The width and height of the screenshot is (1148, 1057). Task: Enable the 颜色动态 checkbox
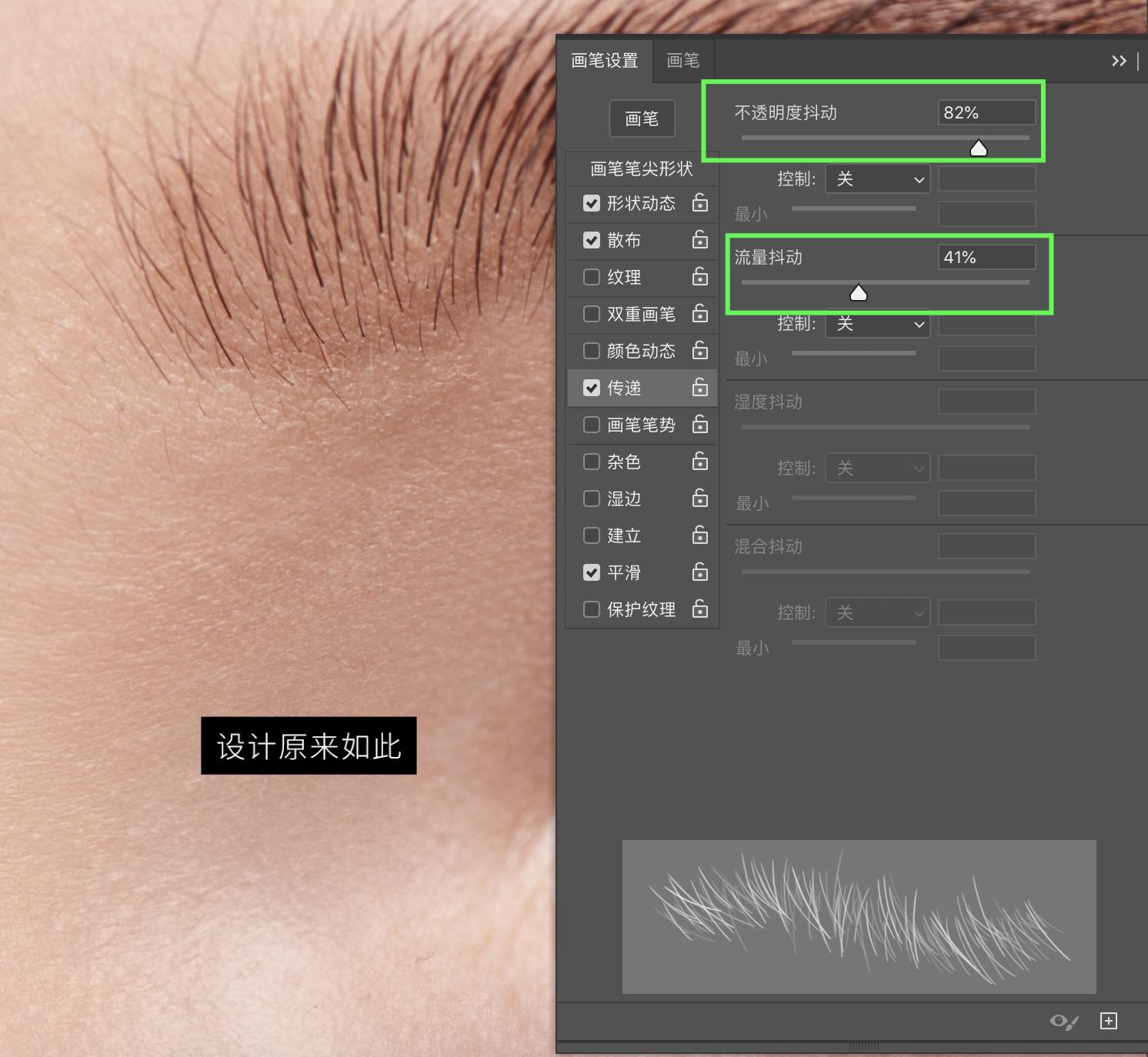pos(591,351)
